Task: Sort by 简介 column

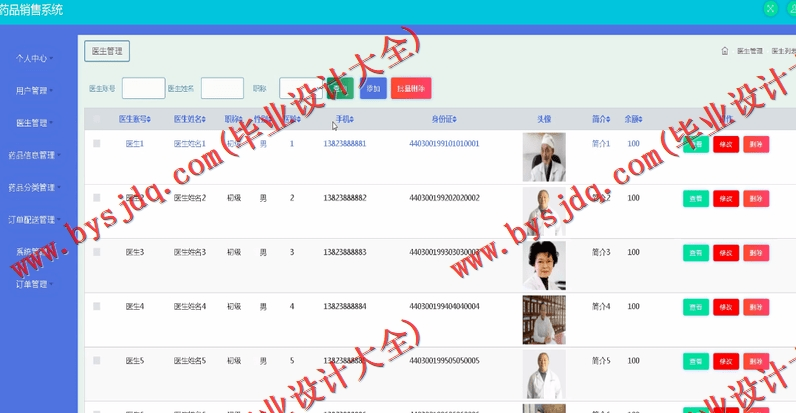Action: pyautogui.click(x=601, y=119)
